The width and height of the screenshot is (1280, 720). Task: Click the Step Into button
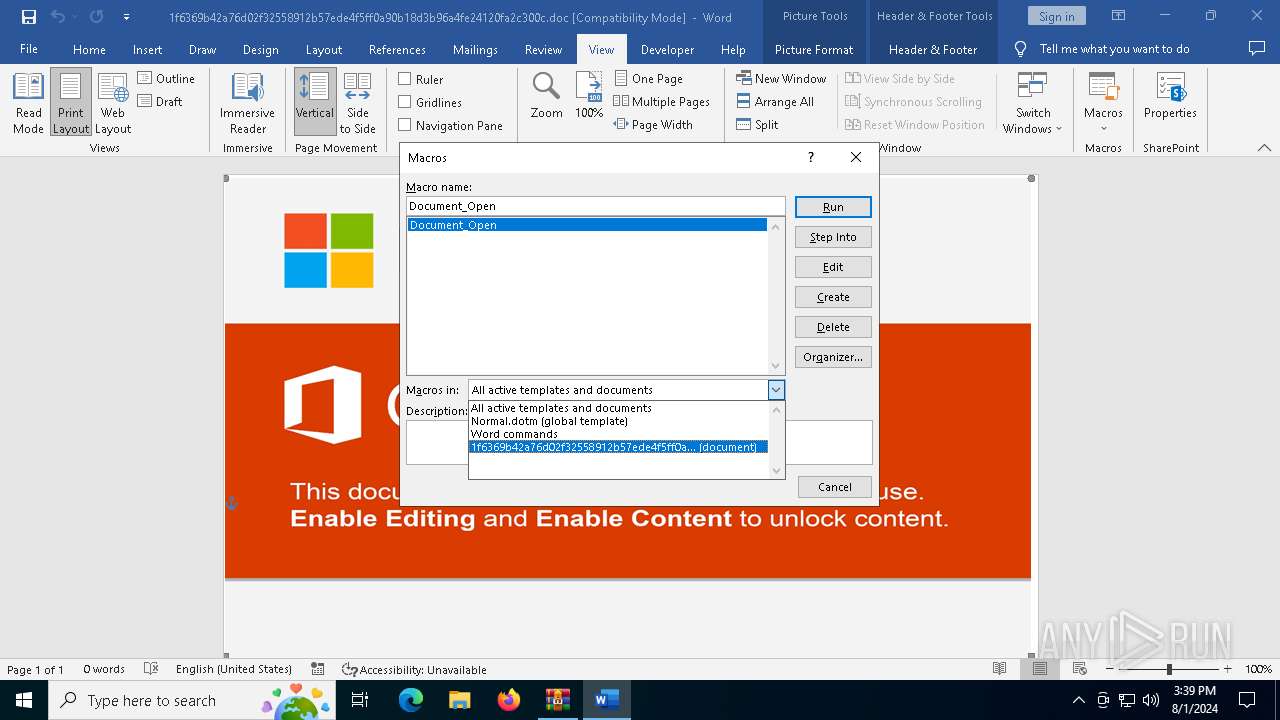click(833, 237)
